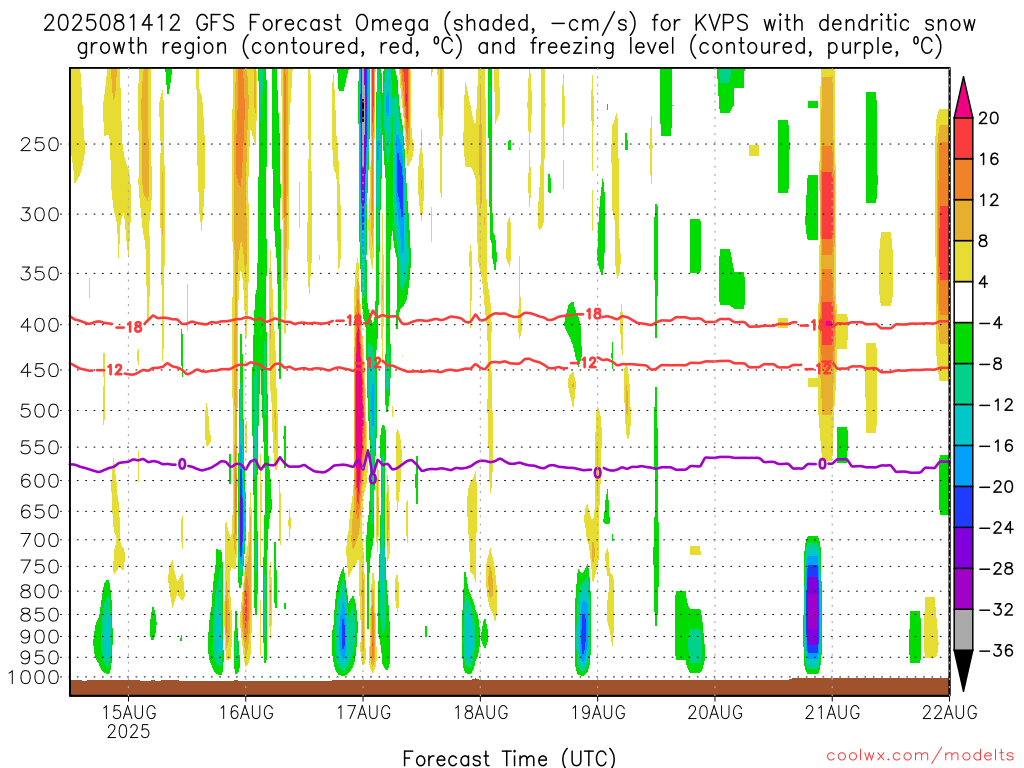Click the red 16-to-20 colorbar segment
1024x768 pixels.
click(963, 138)
